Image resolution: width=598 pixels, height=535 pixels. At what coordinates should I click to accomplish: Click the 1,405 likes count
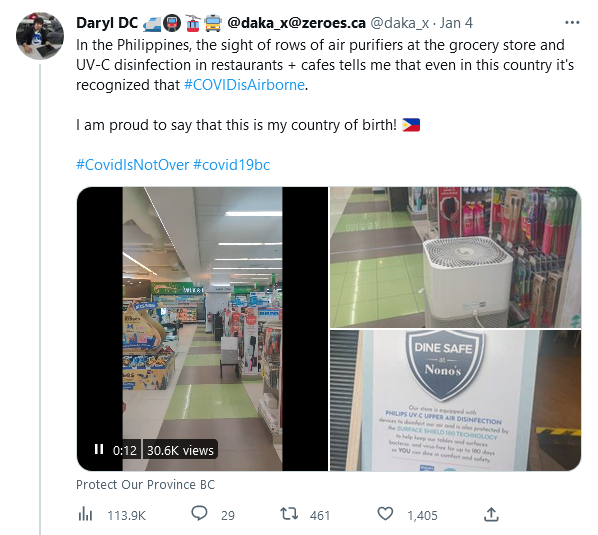click(422, 516)
